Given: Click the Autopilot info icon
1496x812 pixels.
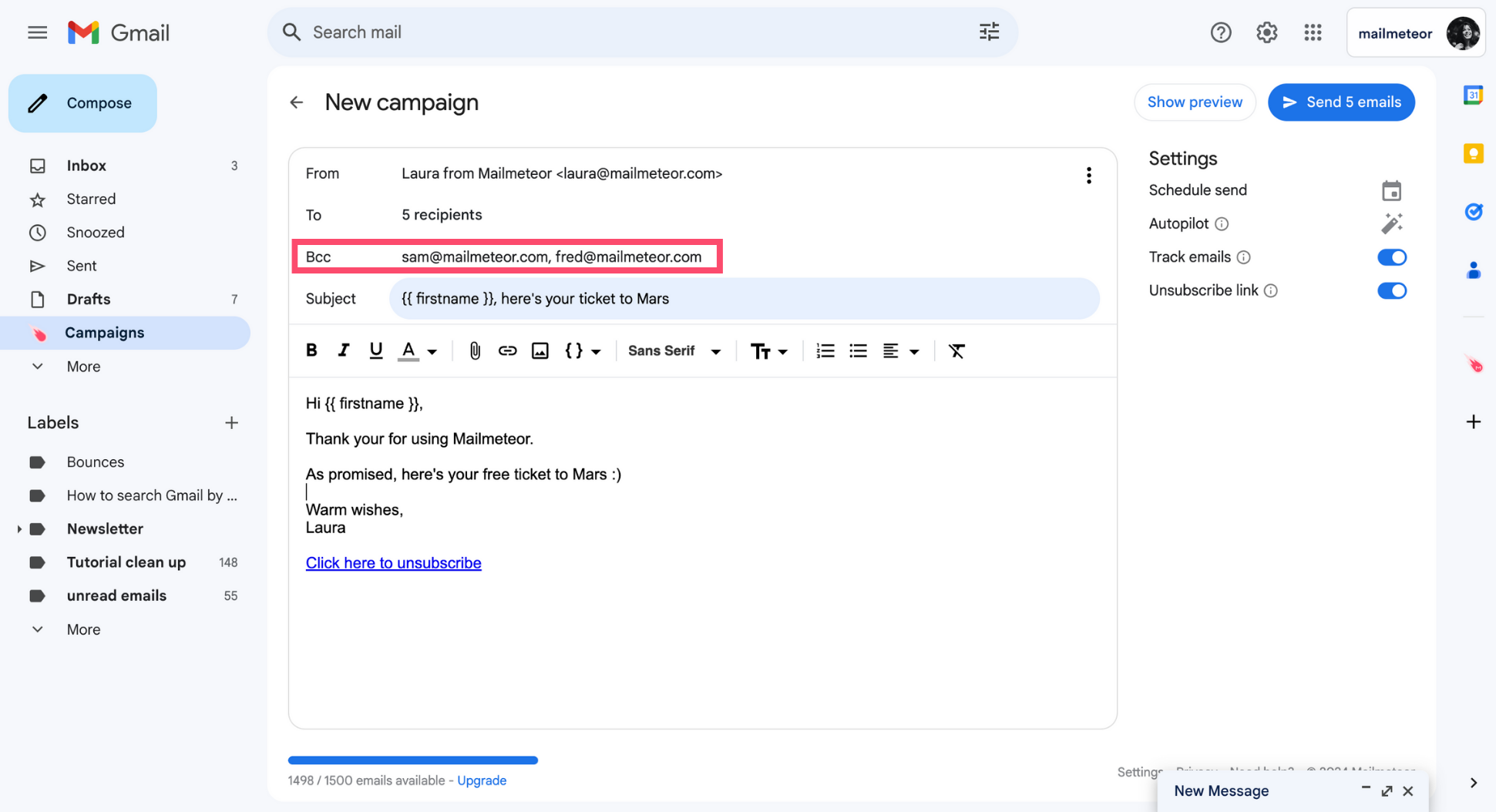Looking at the screenshot, I should [1222, 224].
